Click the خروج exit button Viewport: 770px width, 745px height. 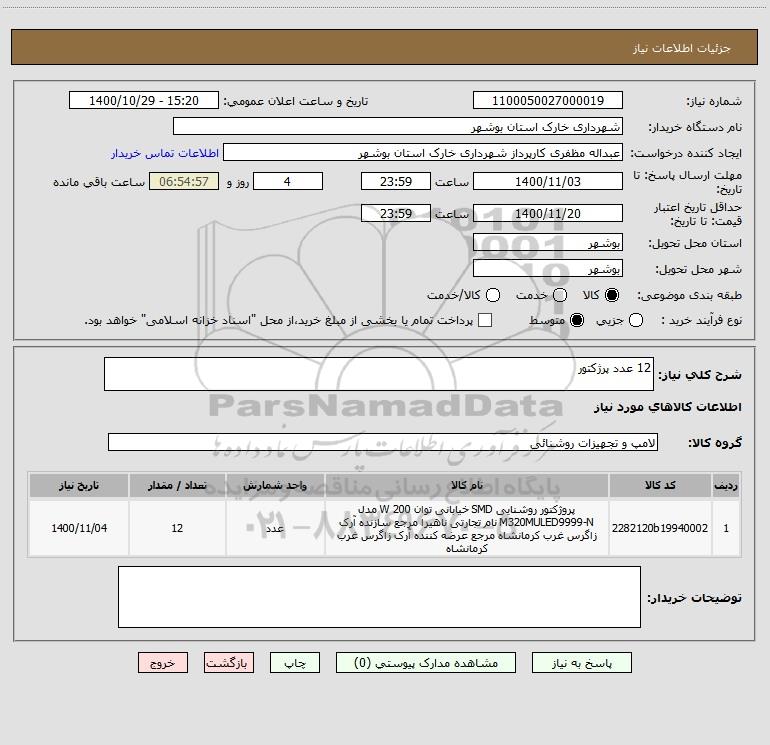click(x=163, y=663)
